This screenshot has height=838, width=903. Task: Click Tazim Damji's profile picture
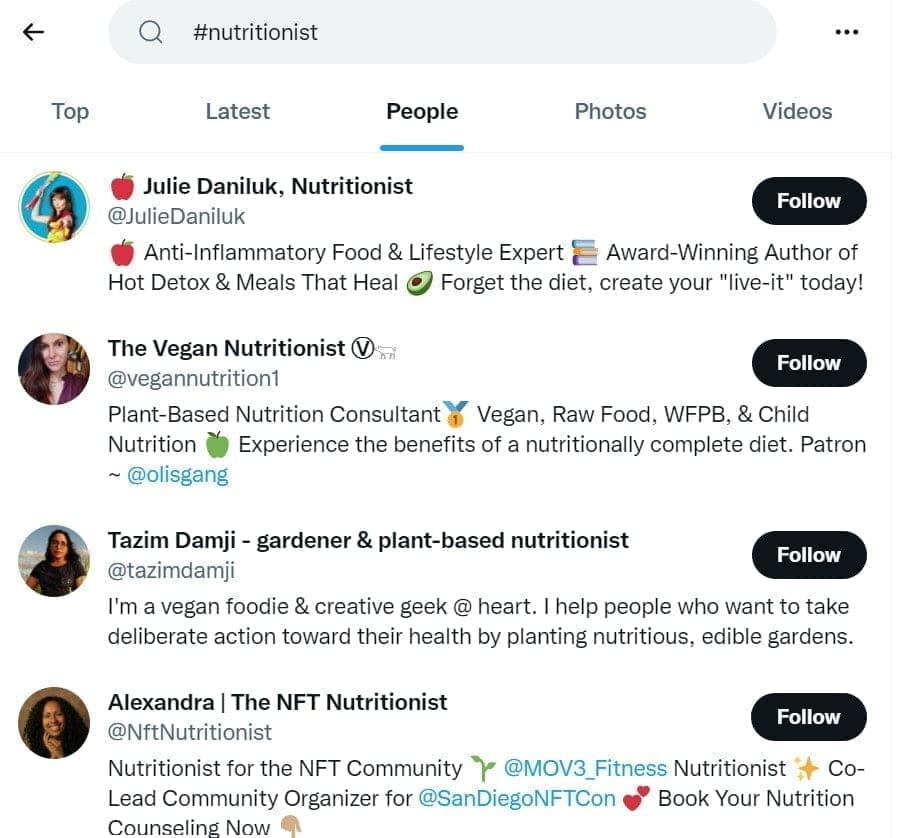pyautogui.click(x=53, y=560)
